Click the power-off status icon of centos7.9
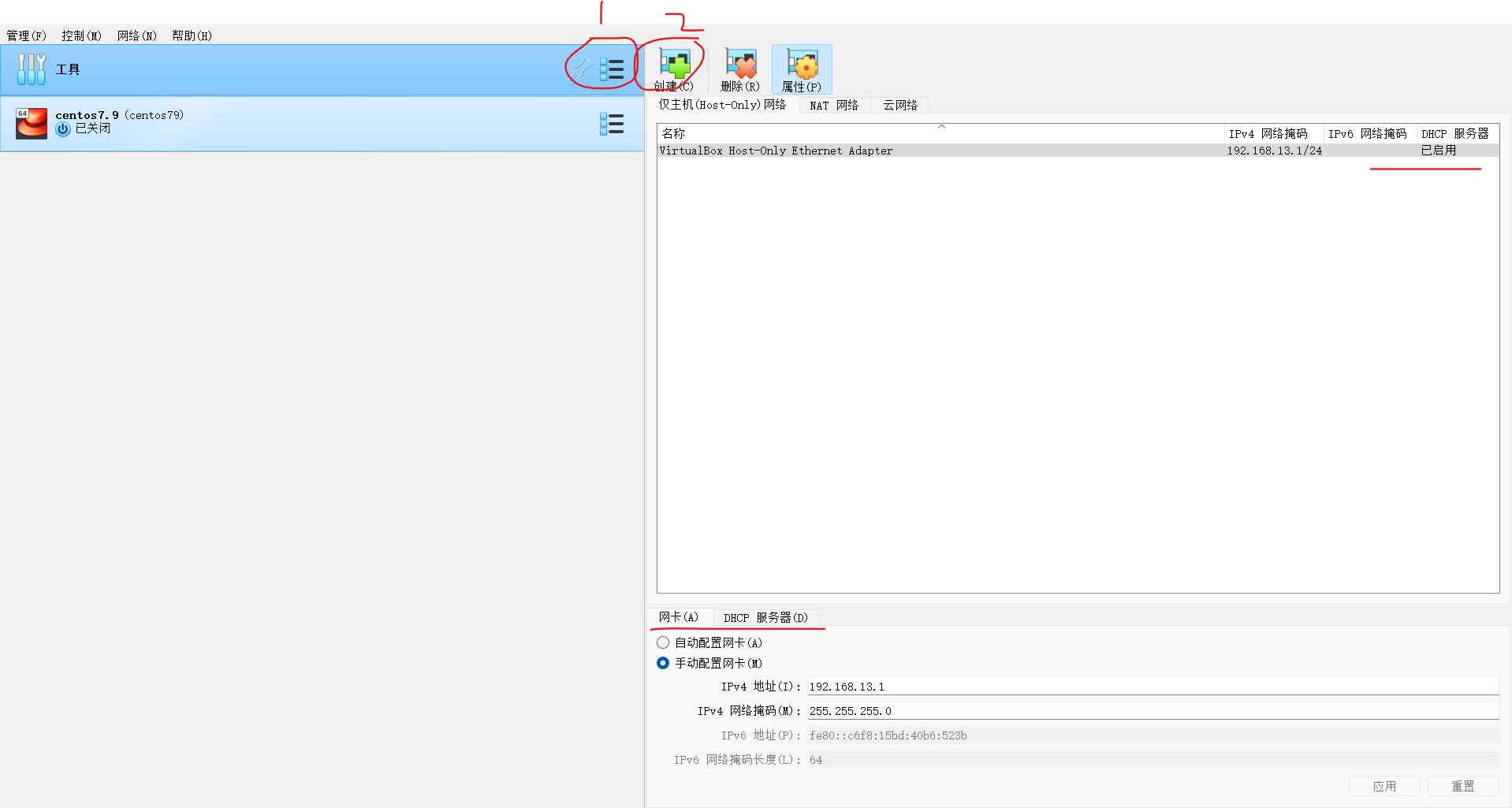The height and width of the screenshot is (808, 1512). click(63, 129)
